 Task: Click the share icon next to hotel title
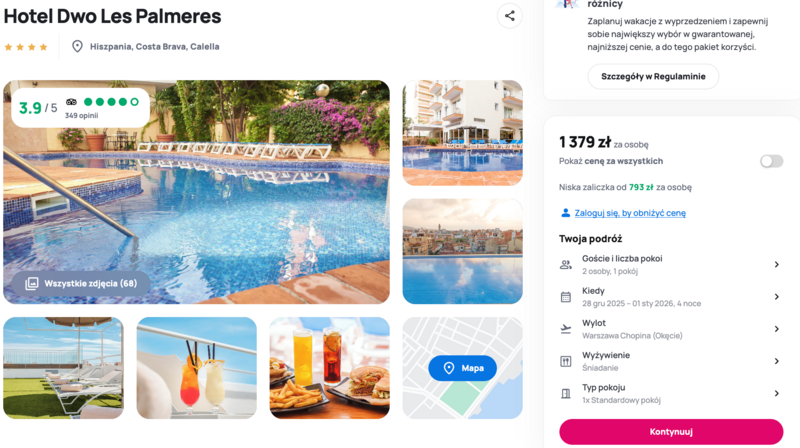509,16
